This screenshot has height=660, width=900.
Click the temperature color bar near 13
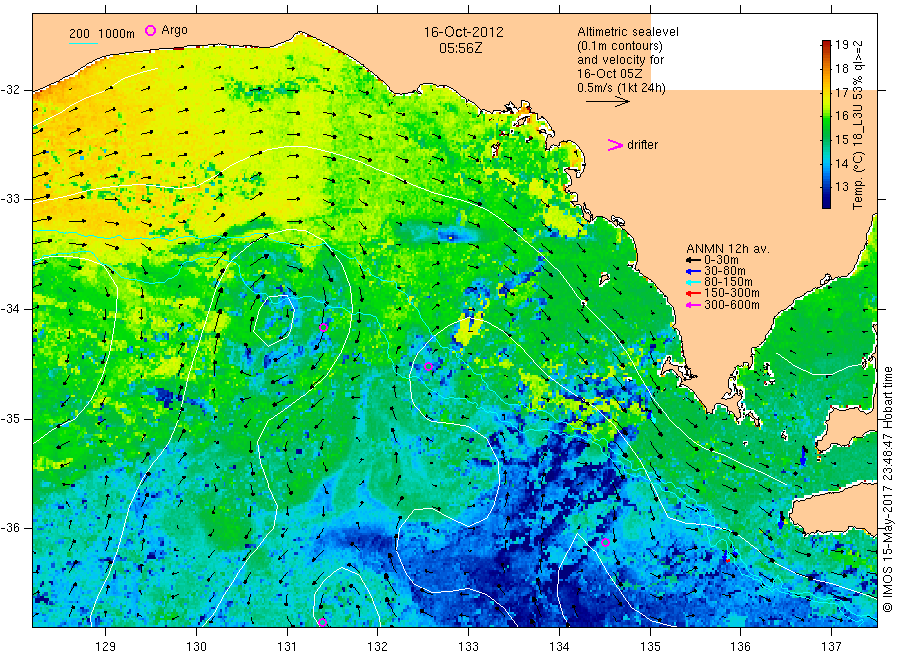click(x=826, y=187)
